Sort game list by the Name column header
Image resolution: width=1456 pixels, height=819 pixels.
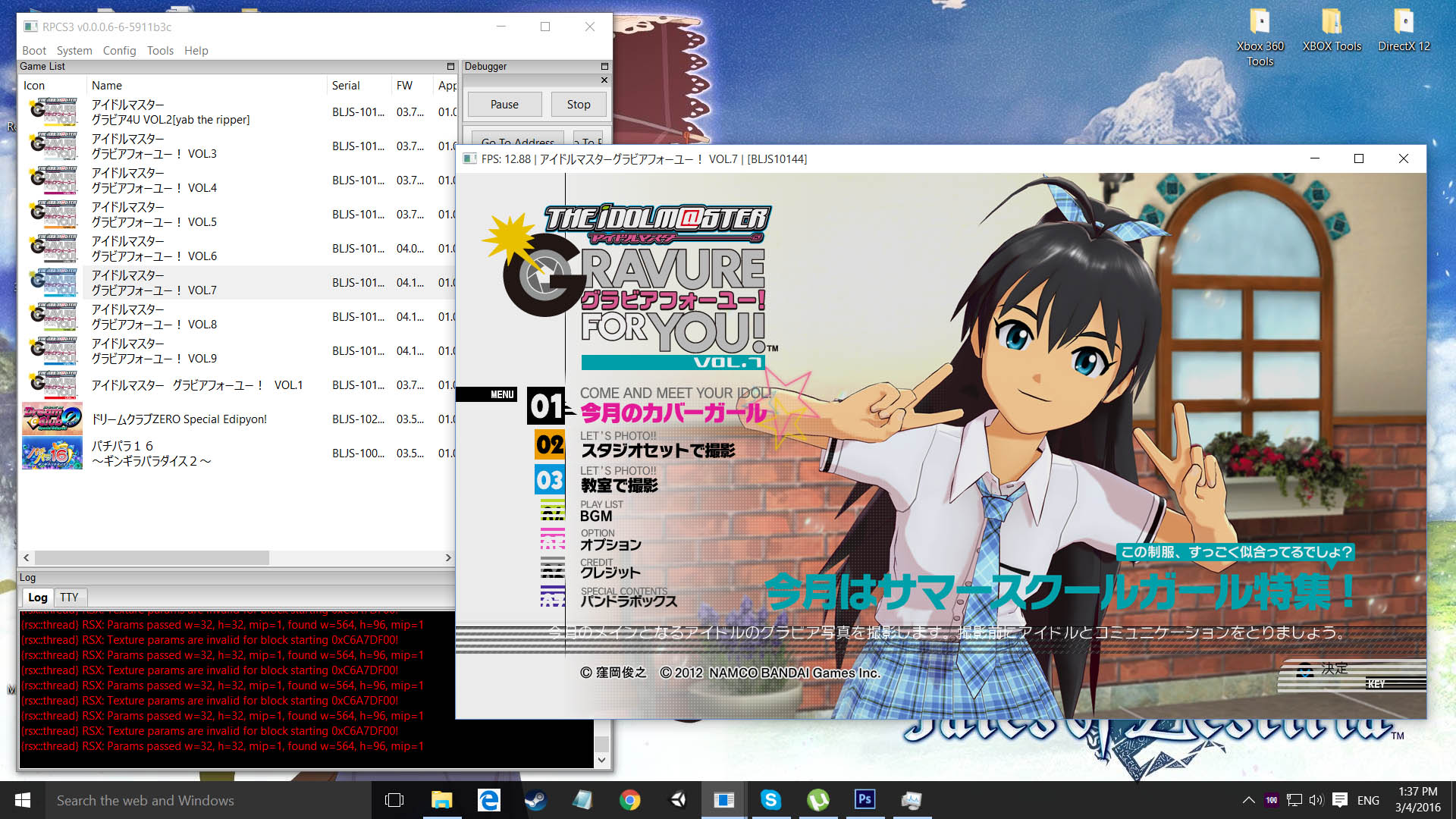[x=206, y=85]
